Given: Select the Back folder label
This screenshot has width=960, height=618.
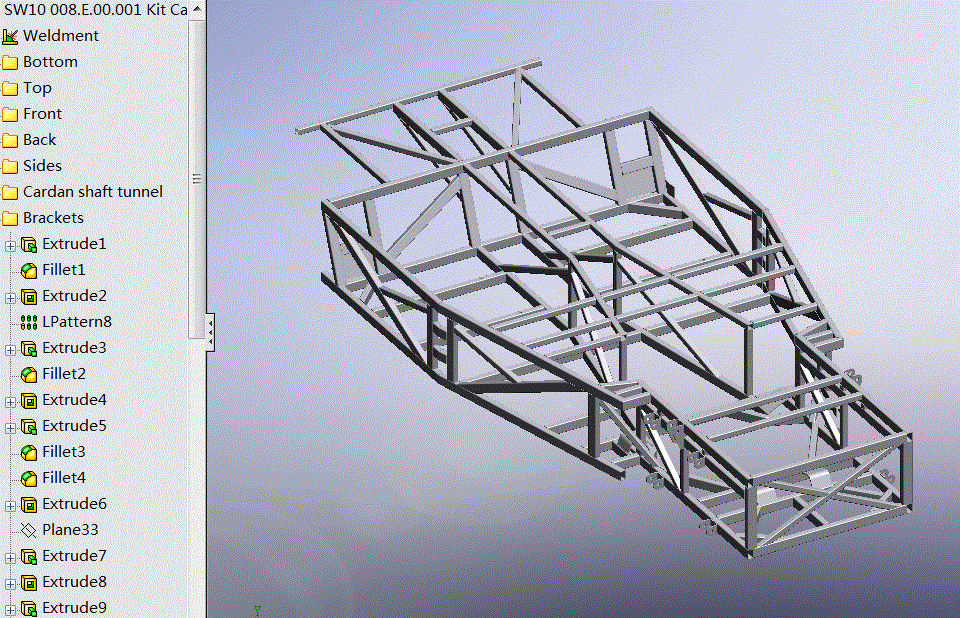Looking at the screenshot, I should click(x=40, y=140).
